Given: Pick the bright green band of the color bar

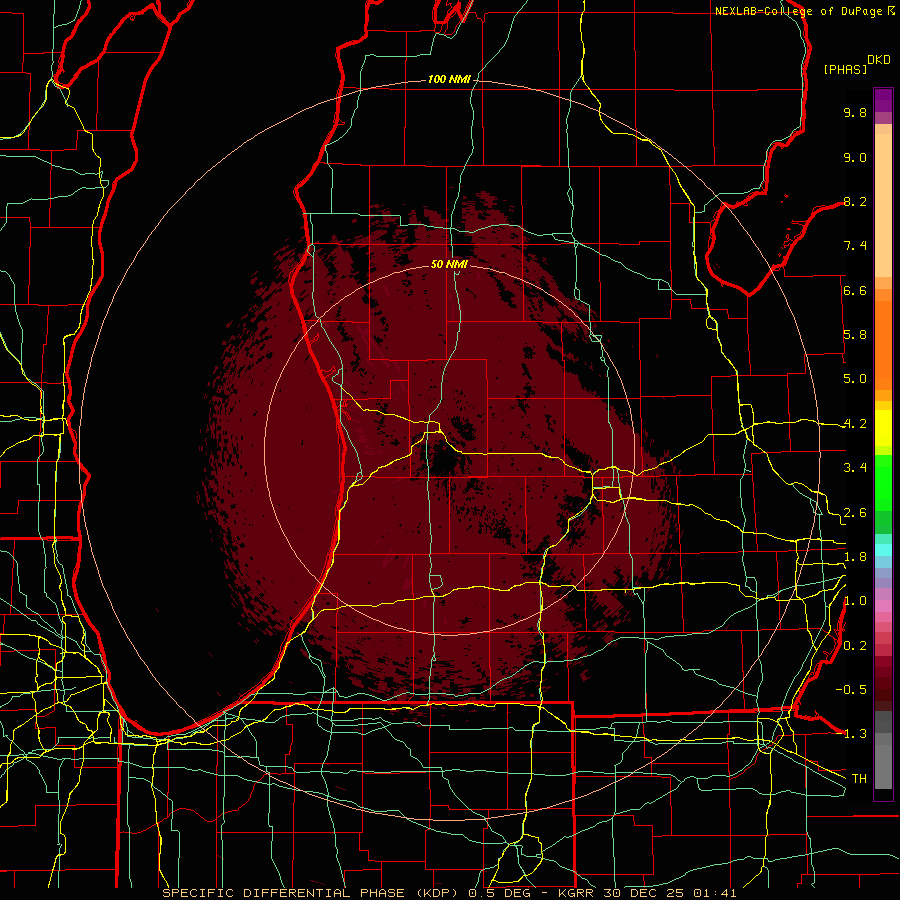Looking at the screenshot, I should [883, 483].
